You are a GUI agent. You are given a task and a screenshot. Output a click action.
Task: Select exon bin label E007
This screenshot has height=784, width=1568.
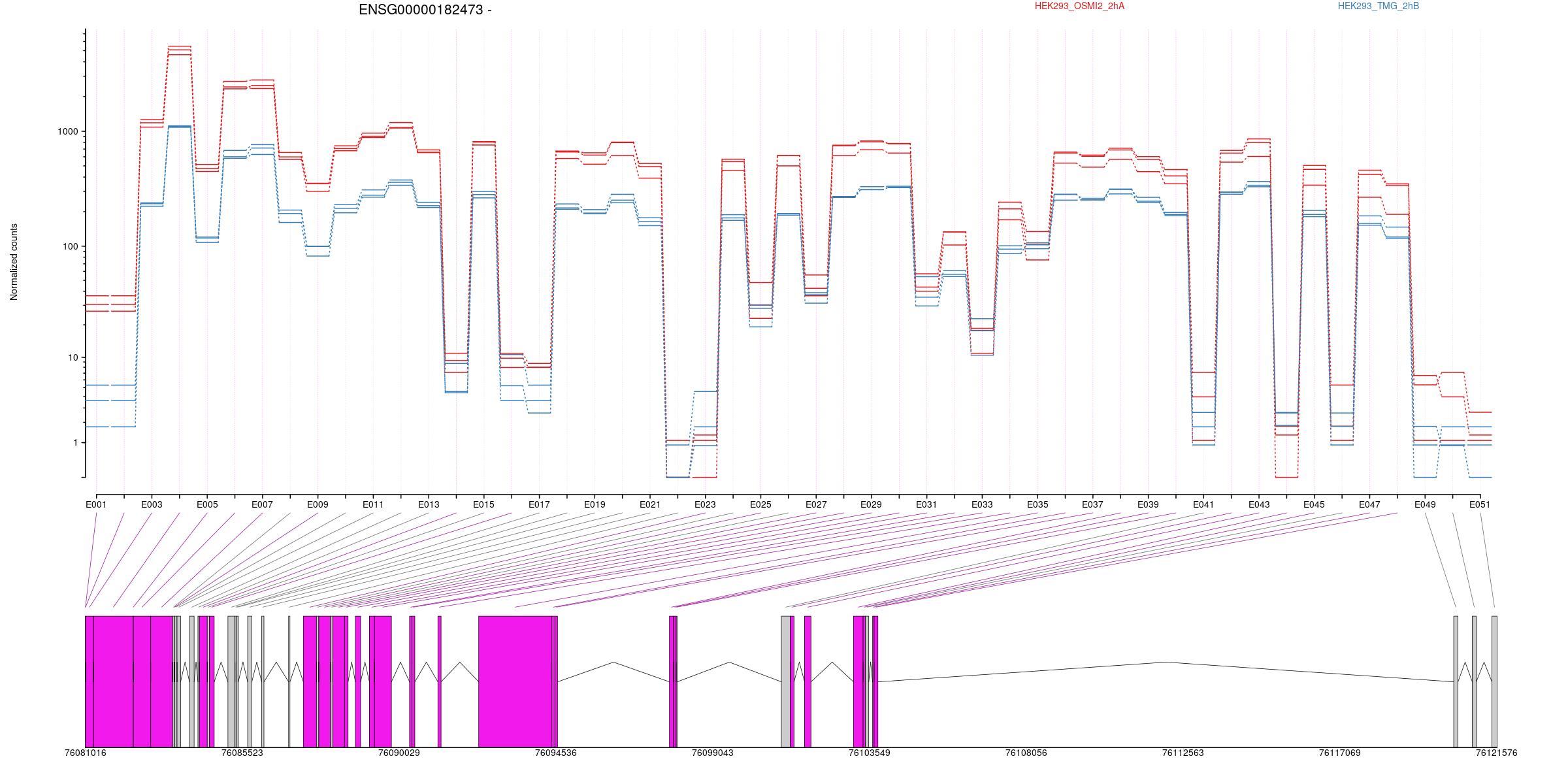pos(262,504)
